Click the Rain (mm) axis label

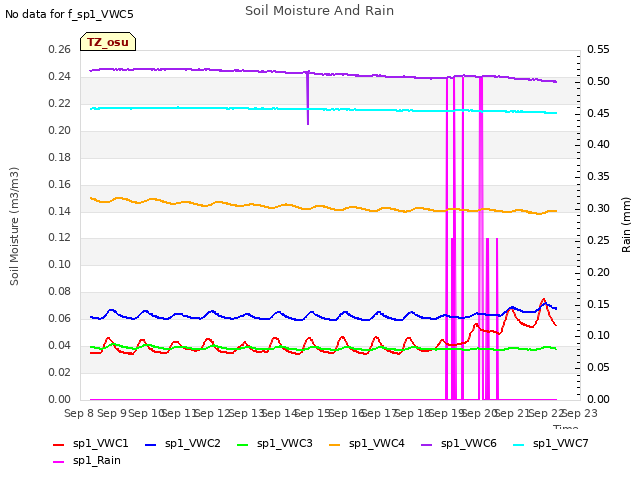coord(626,225)
